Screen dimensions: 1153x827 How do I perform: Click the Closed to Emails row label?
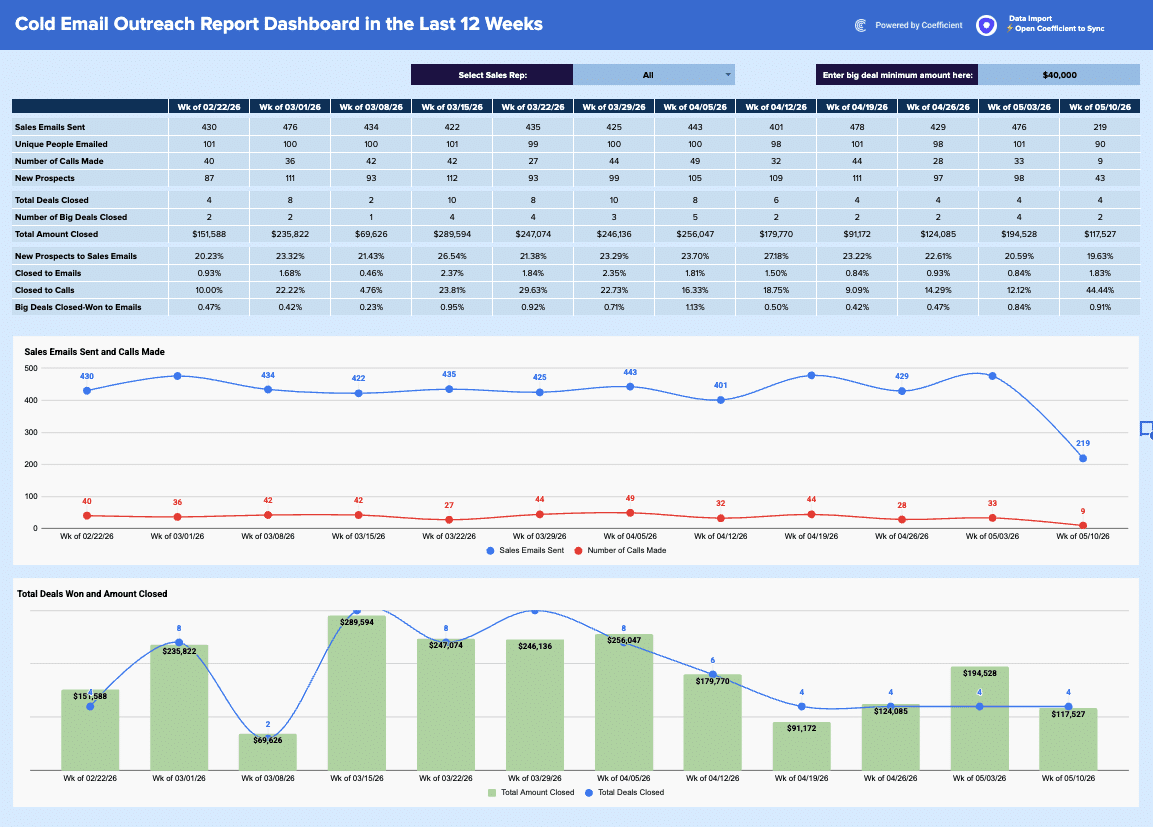tap(48, 273)
